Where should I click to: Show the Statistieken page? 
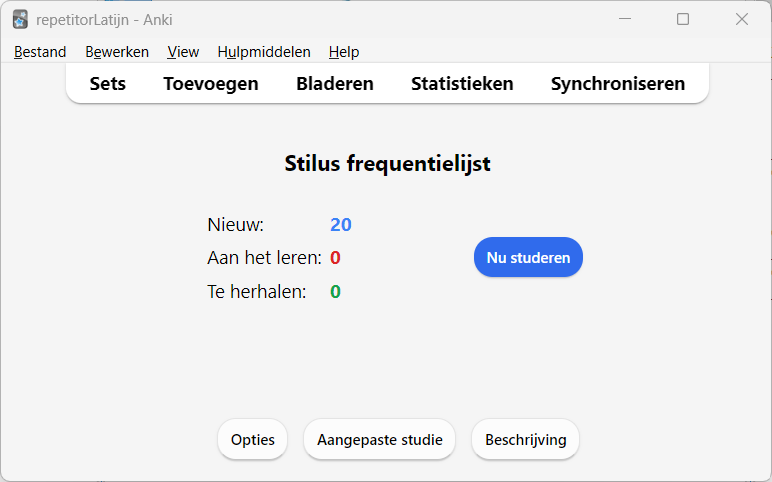(462, 84)
